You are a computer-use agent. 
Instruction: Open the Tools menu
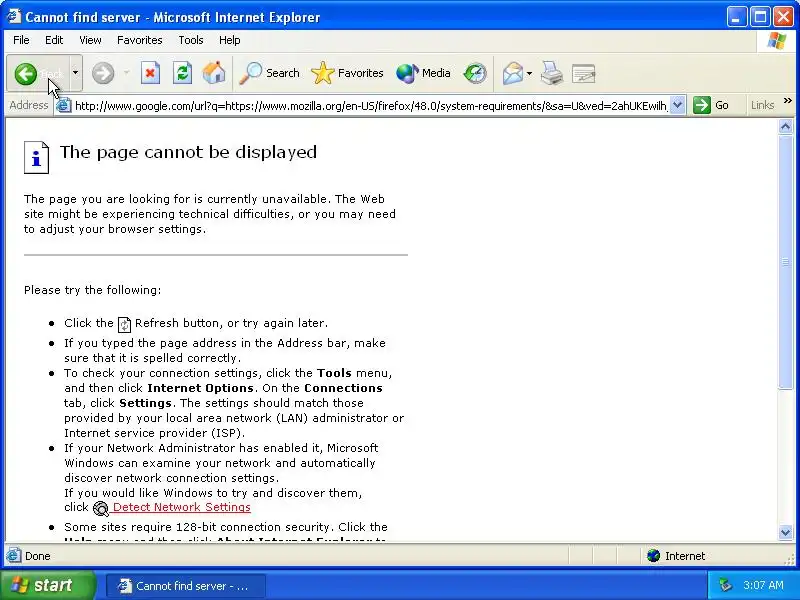tap(191, 40)
